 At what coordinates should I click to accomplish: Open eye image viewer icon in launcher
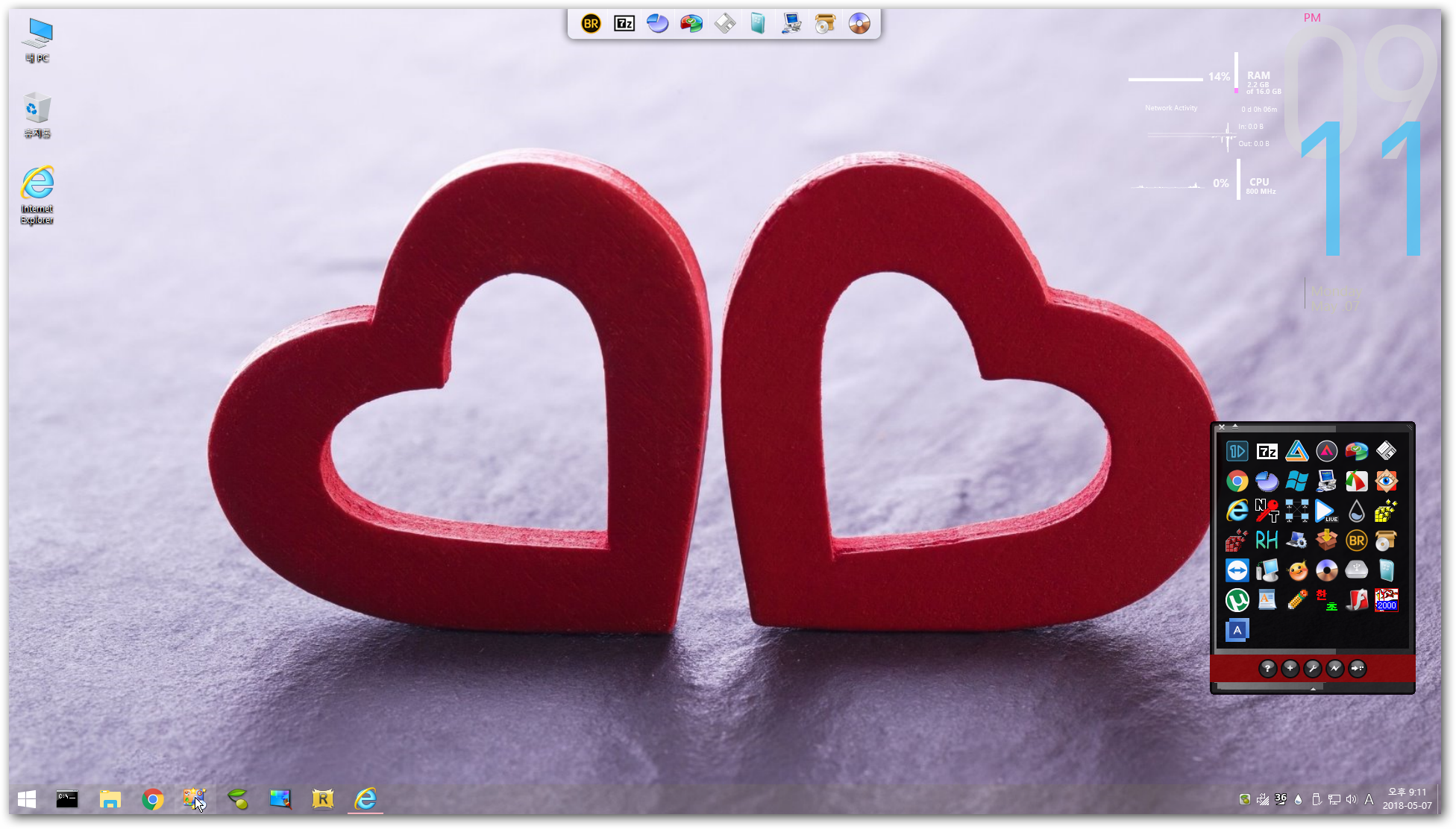(x=1386, y=482)
